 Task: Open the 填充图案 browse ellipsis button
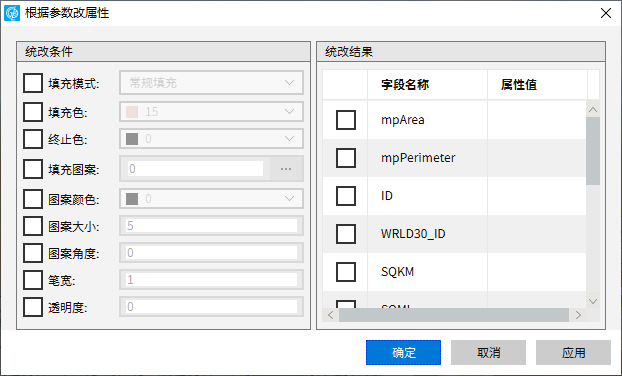coord(286,169)
